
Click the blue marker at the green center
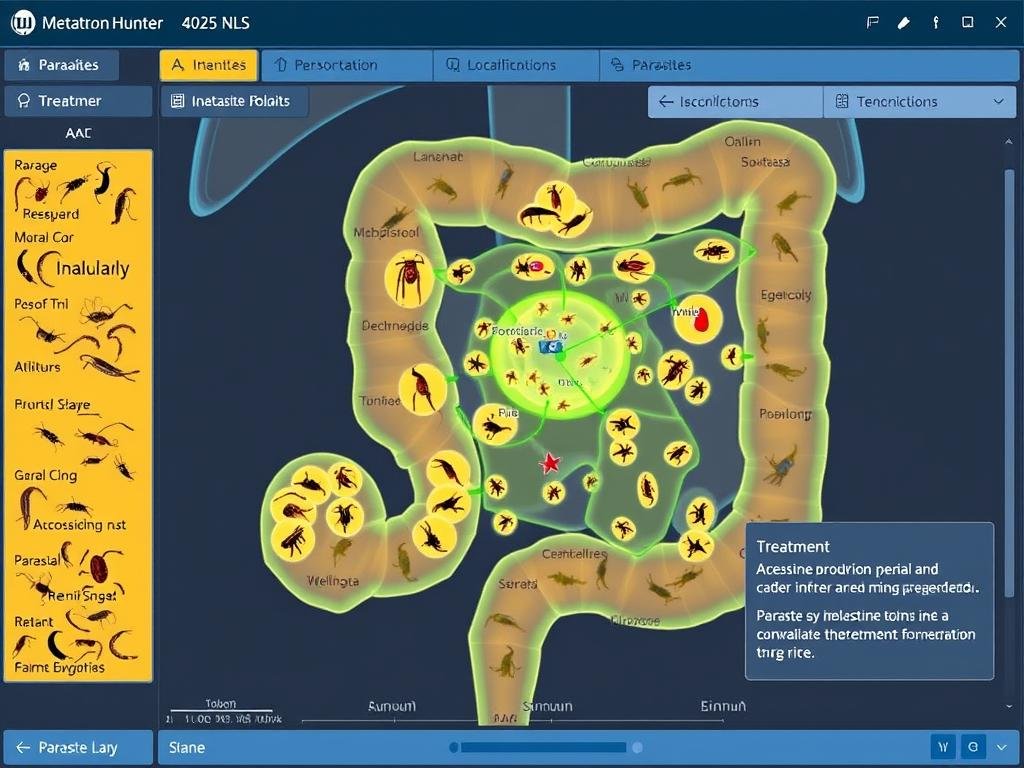[x=548, y=346]
